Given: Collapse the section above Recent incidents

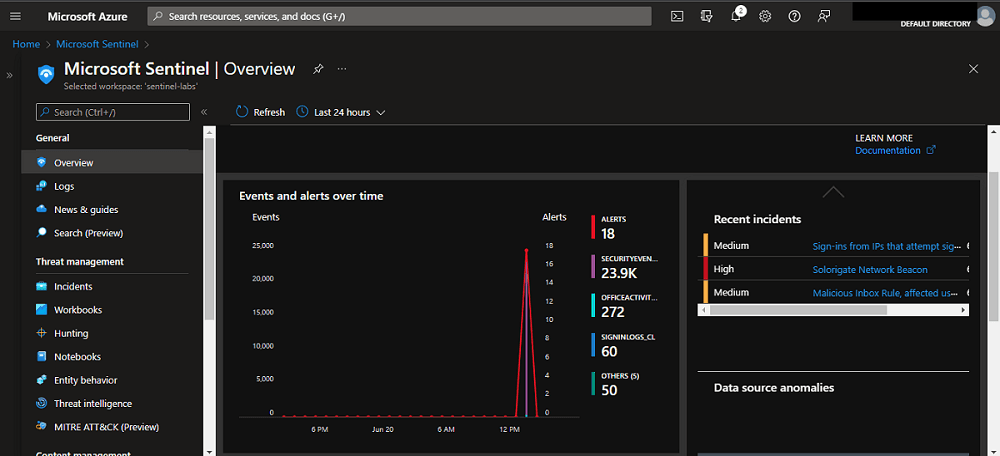Looking at the screenshot, I should pos(832,191).
